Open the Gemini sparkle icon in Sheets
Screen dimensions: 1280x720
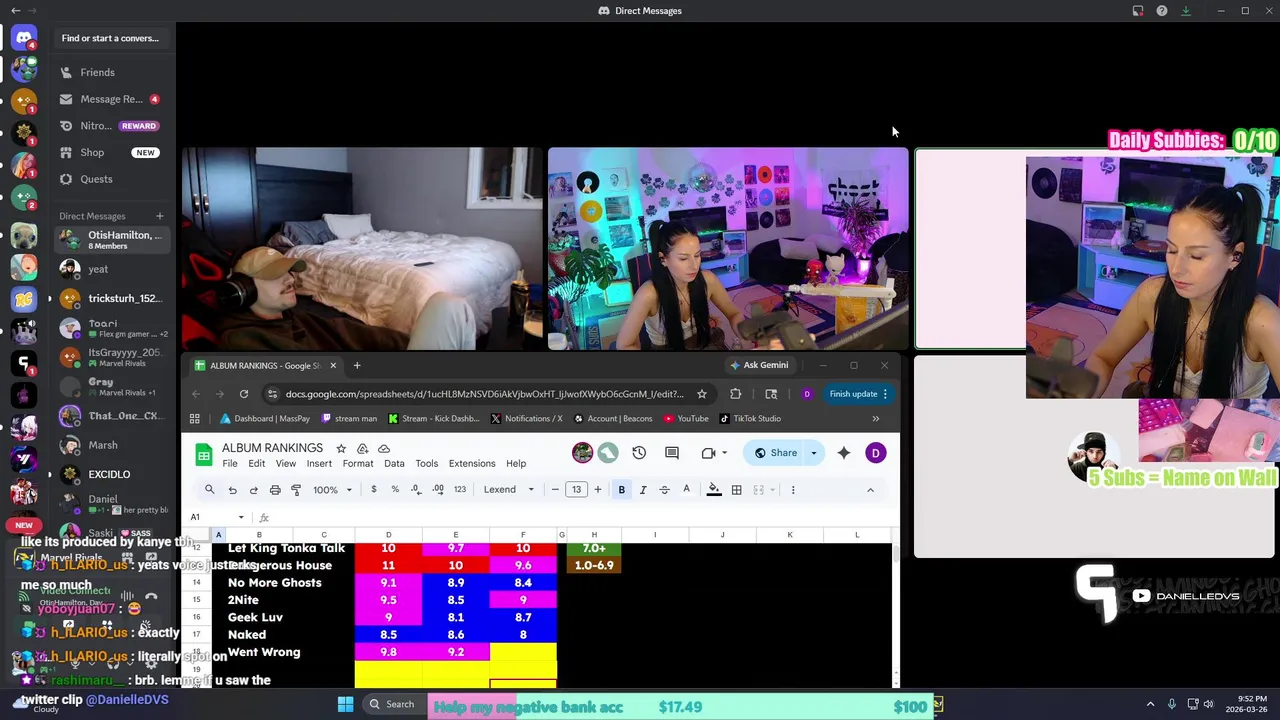(844, 453)
